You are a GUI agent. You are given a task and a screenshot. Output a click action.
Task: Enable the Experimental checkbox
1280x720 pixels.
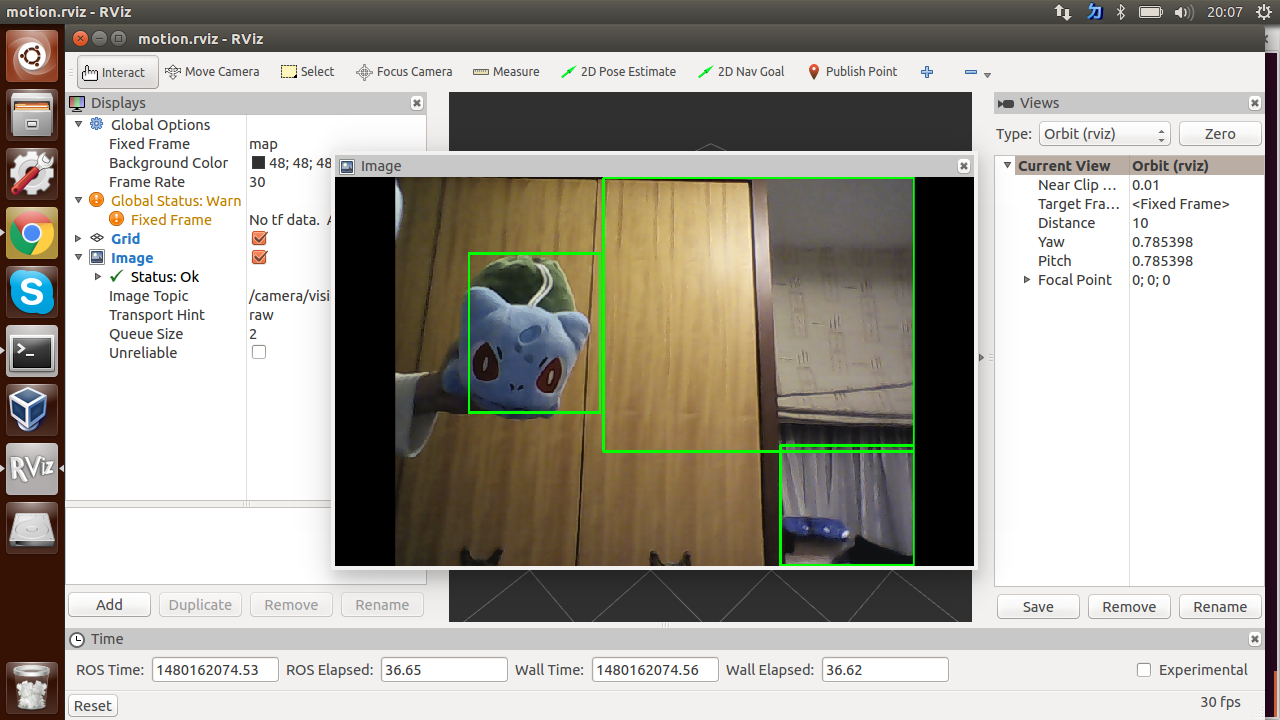[1144, 670]
